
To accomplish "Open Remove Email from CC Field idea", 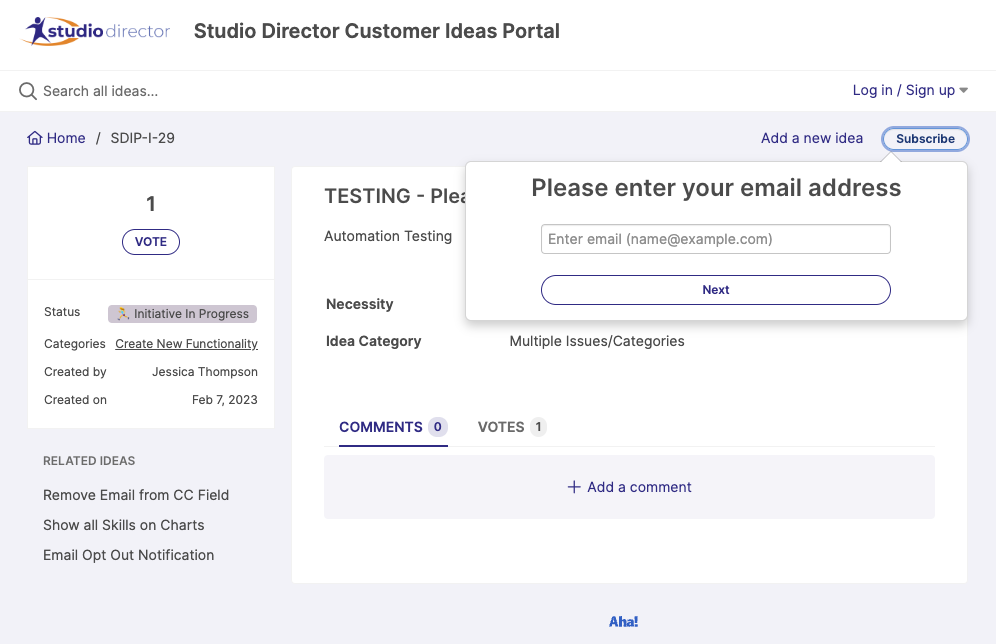I will tap(136, 495).
